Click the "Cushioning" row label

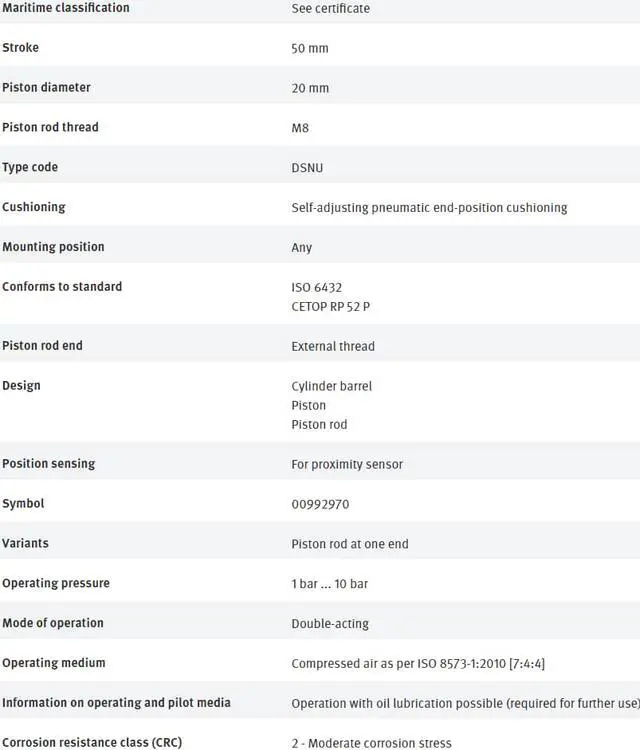[x=34, y=207]
